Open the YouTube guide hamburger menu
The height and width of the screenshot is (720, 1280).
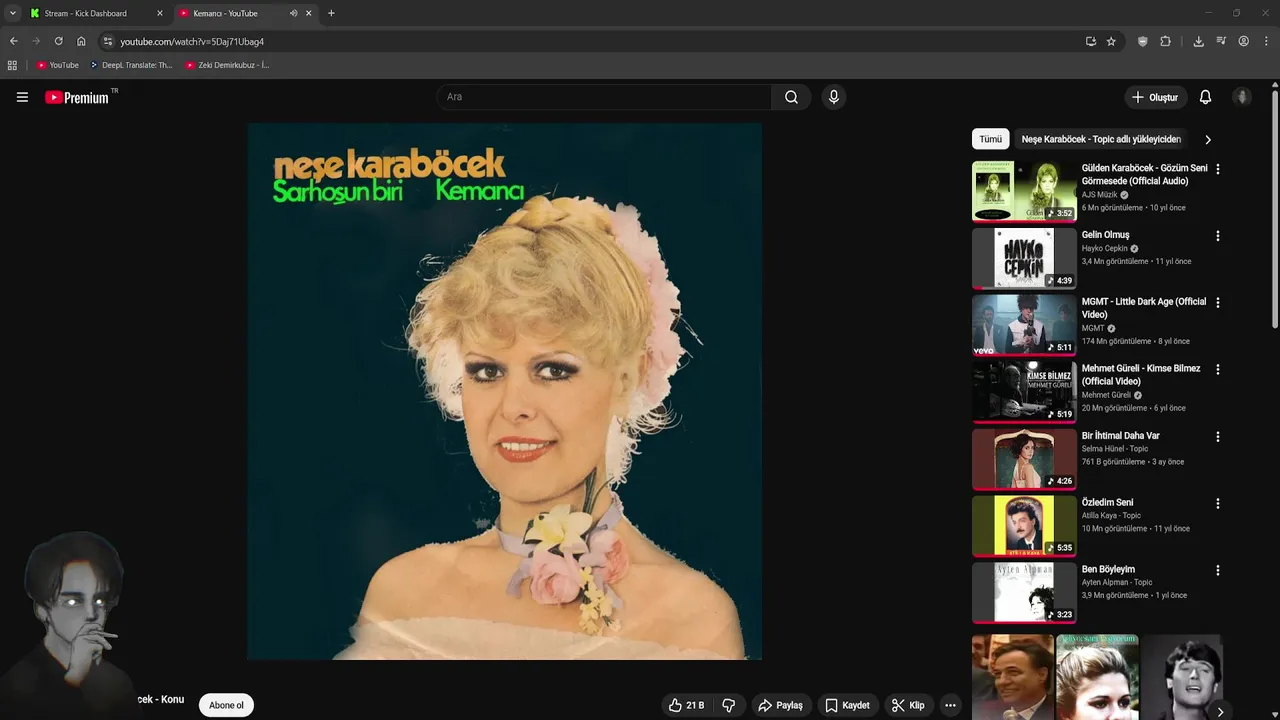(x=22, y=97)
